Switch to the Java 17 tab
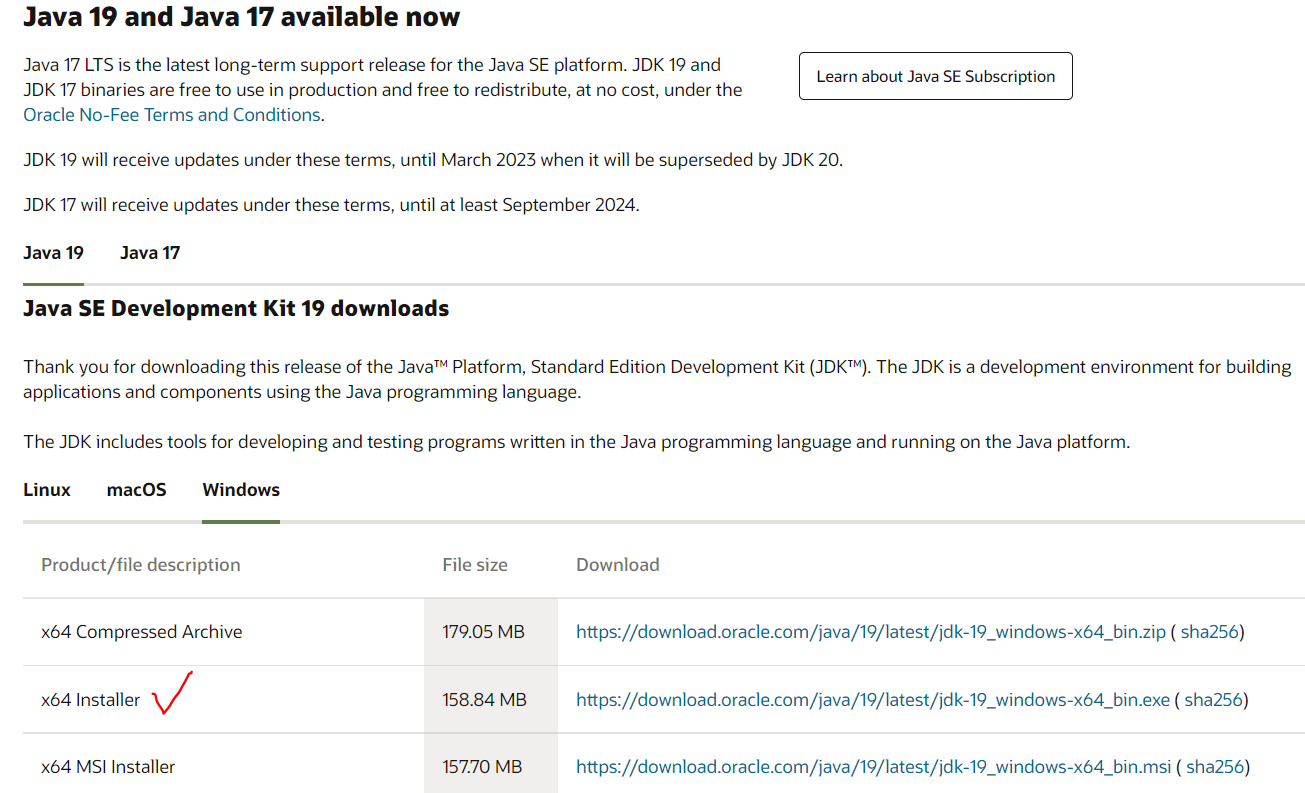 tap(150, 253)
